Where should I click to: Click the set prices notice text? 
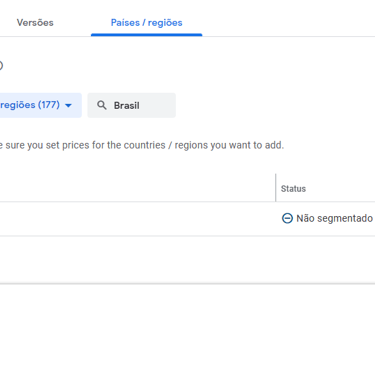(142, 145)
